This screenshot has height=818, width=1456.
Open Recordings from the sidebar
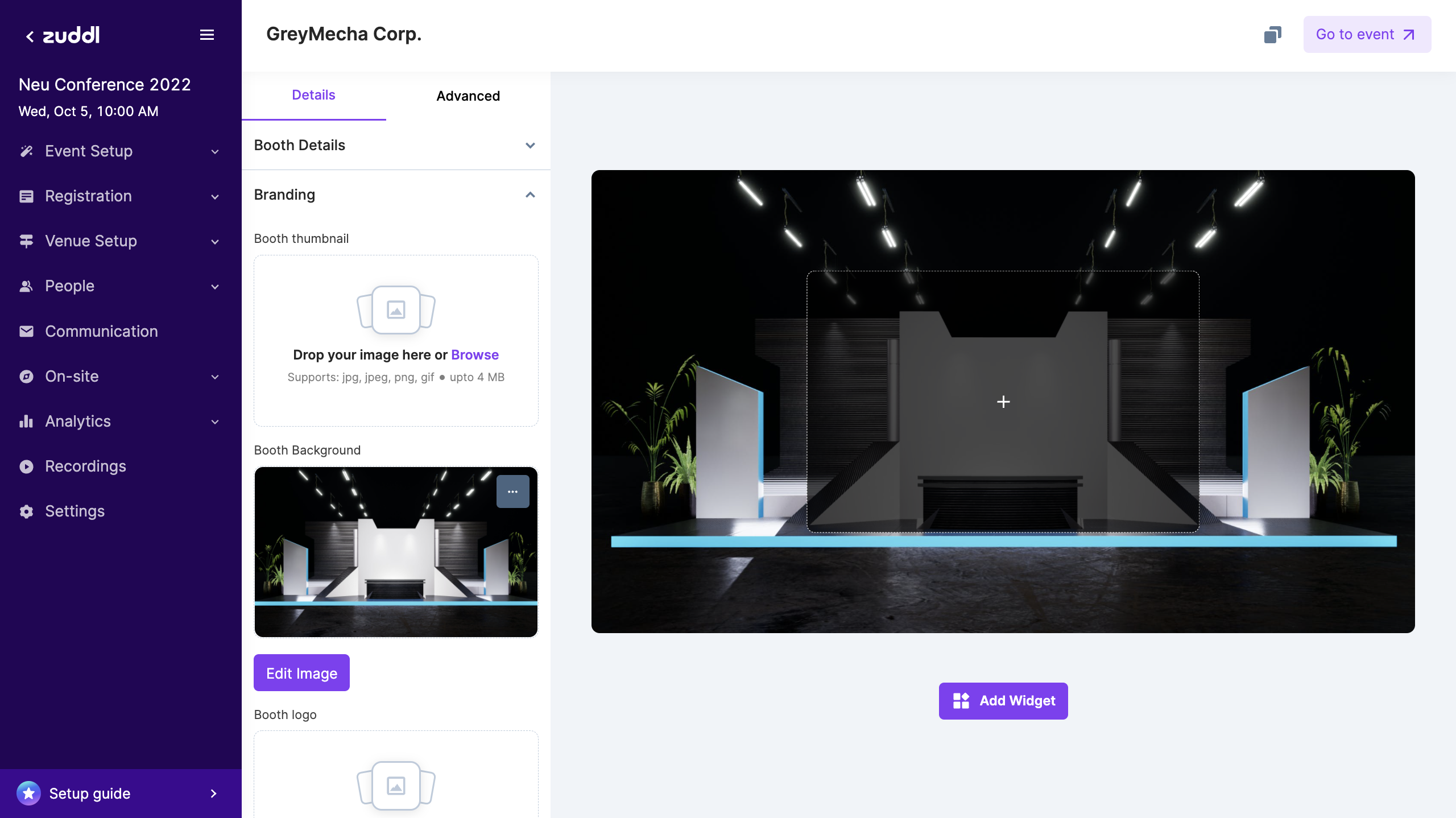[x=85, y=466]
